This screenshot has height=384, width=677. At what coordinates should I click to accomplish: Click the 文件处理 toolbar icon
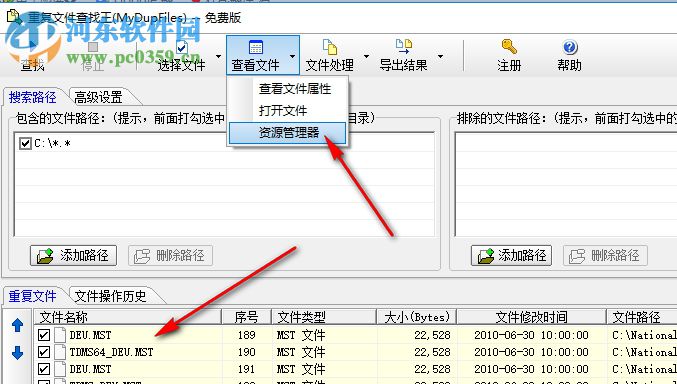coord(329,48)
